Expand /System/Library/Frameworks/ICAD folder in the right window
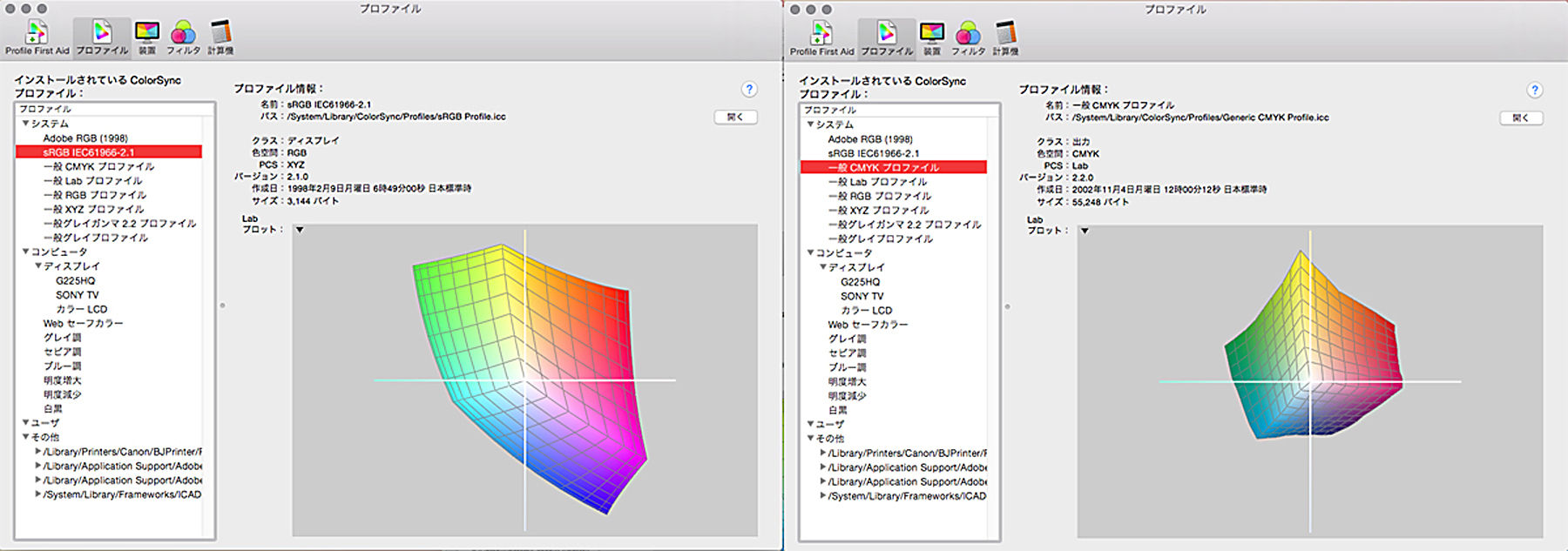Image resolution: width=1568 pixels, height=551 pixels. coord(822,495)
